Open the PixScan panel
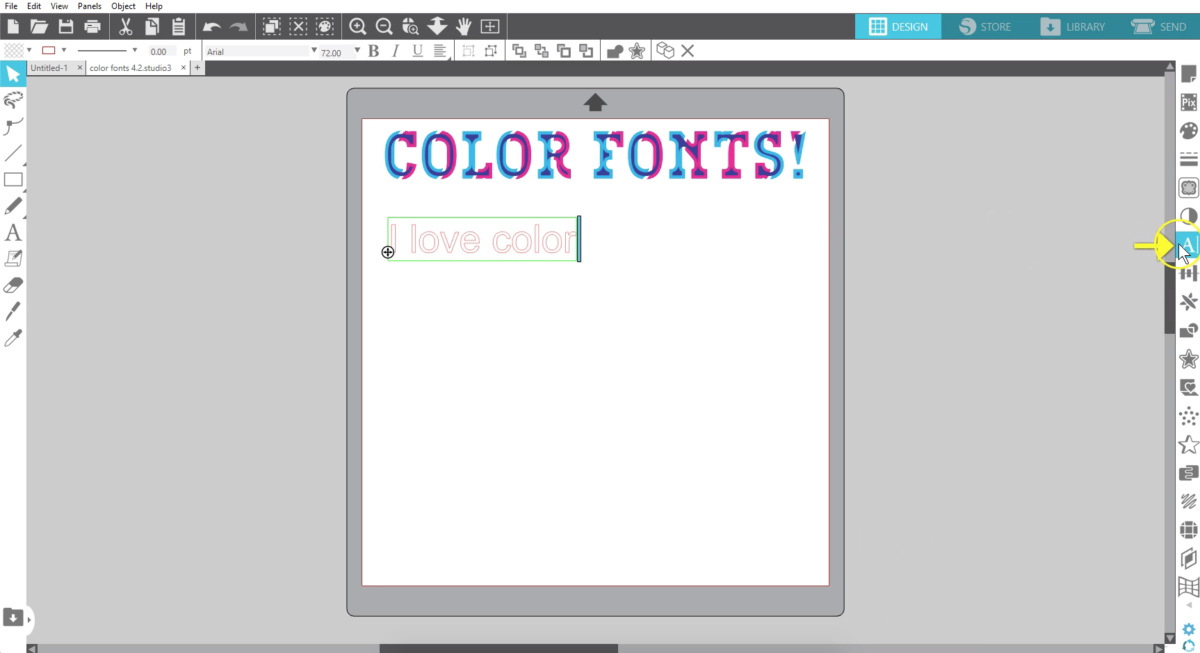The image size is (1200, 653). (x=1189, y=102)
